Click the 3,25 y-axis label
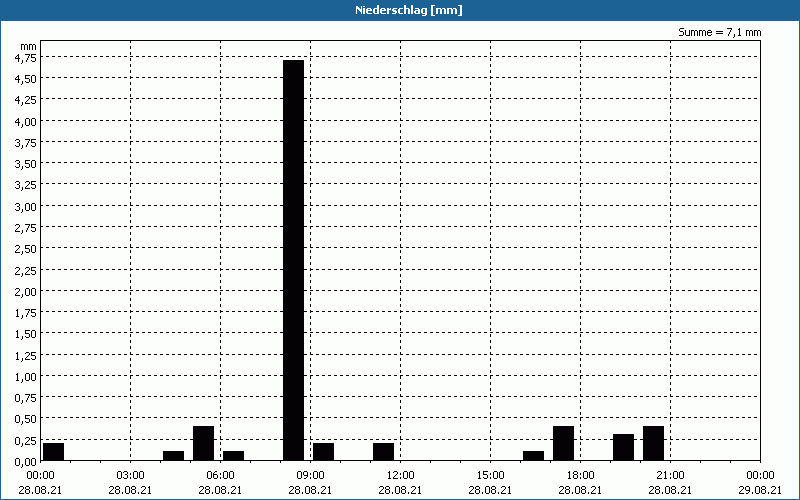Screen dimensions: 800x500 click(x=26, y=185)
